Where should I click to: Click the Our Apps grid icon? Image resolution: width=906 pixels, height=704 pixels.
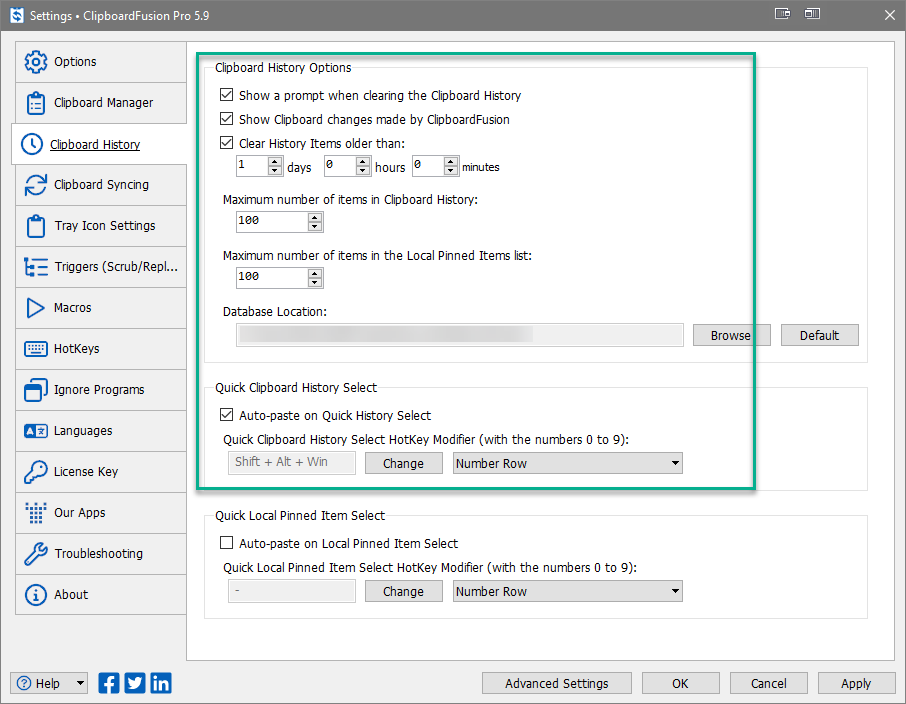click(x=35, y=513)
